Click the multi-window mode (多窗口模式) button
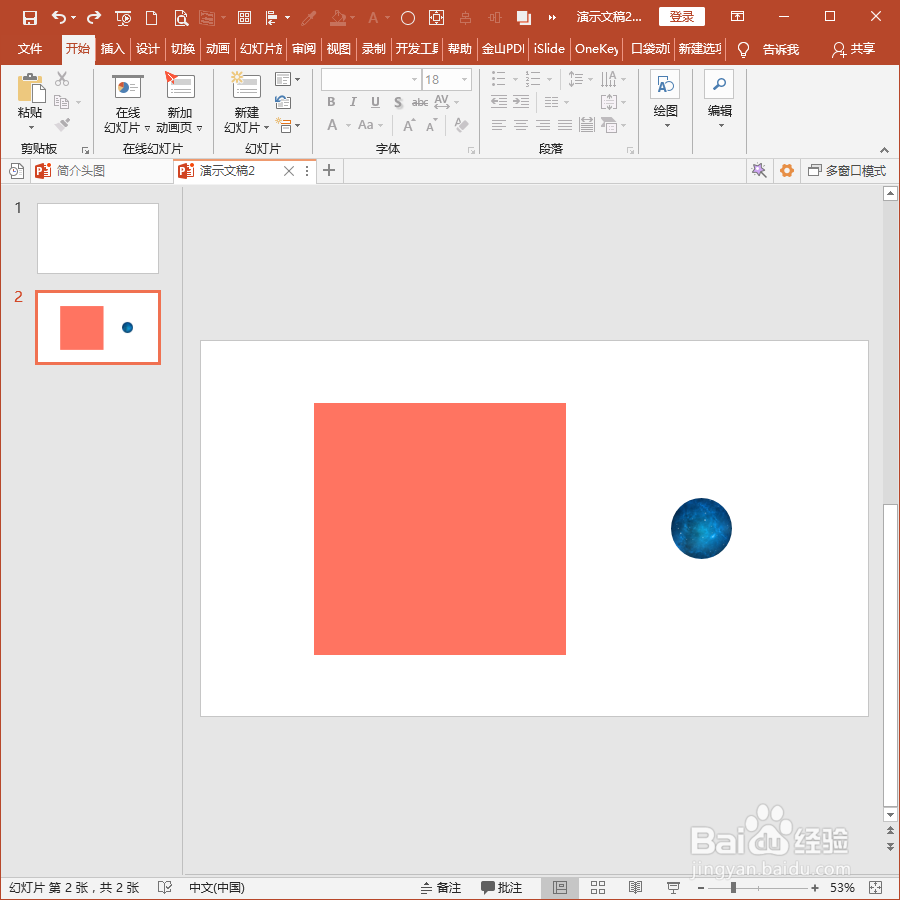 pyautogui.click(x=847, y=170)
